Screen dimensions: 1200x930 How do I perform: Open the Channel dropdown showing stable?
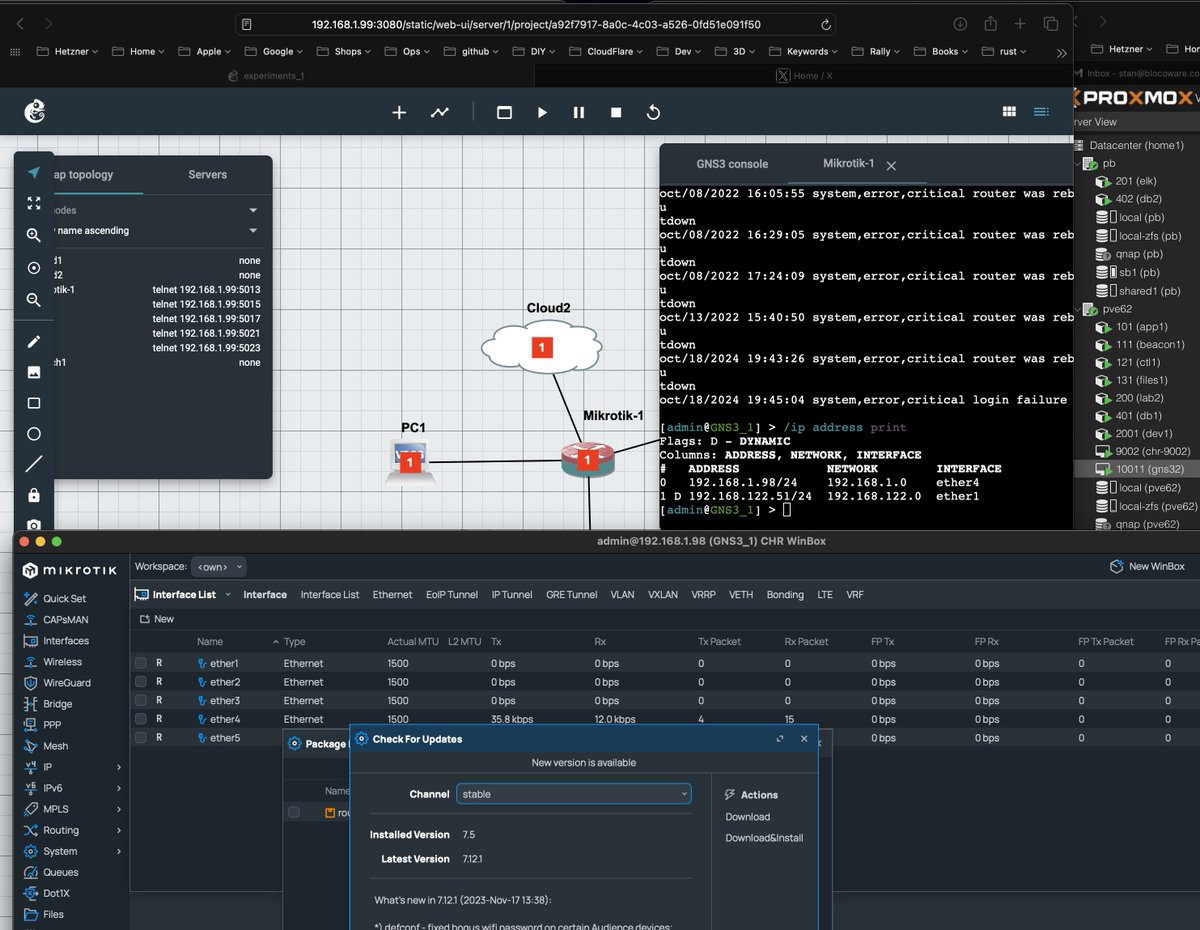573,793
